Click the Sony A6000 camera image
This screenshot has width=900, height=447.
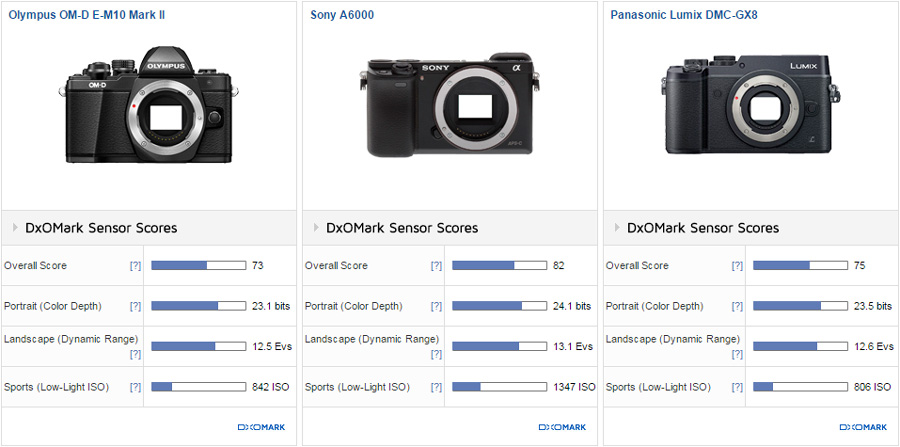click(449, 108)
